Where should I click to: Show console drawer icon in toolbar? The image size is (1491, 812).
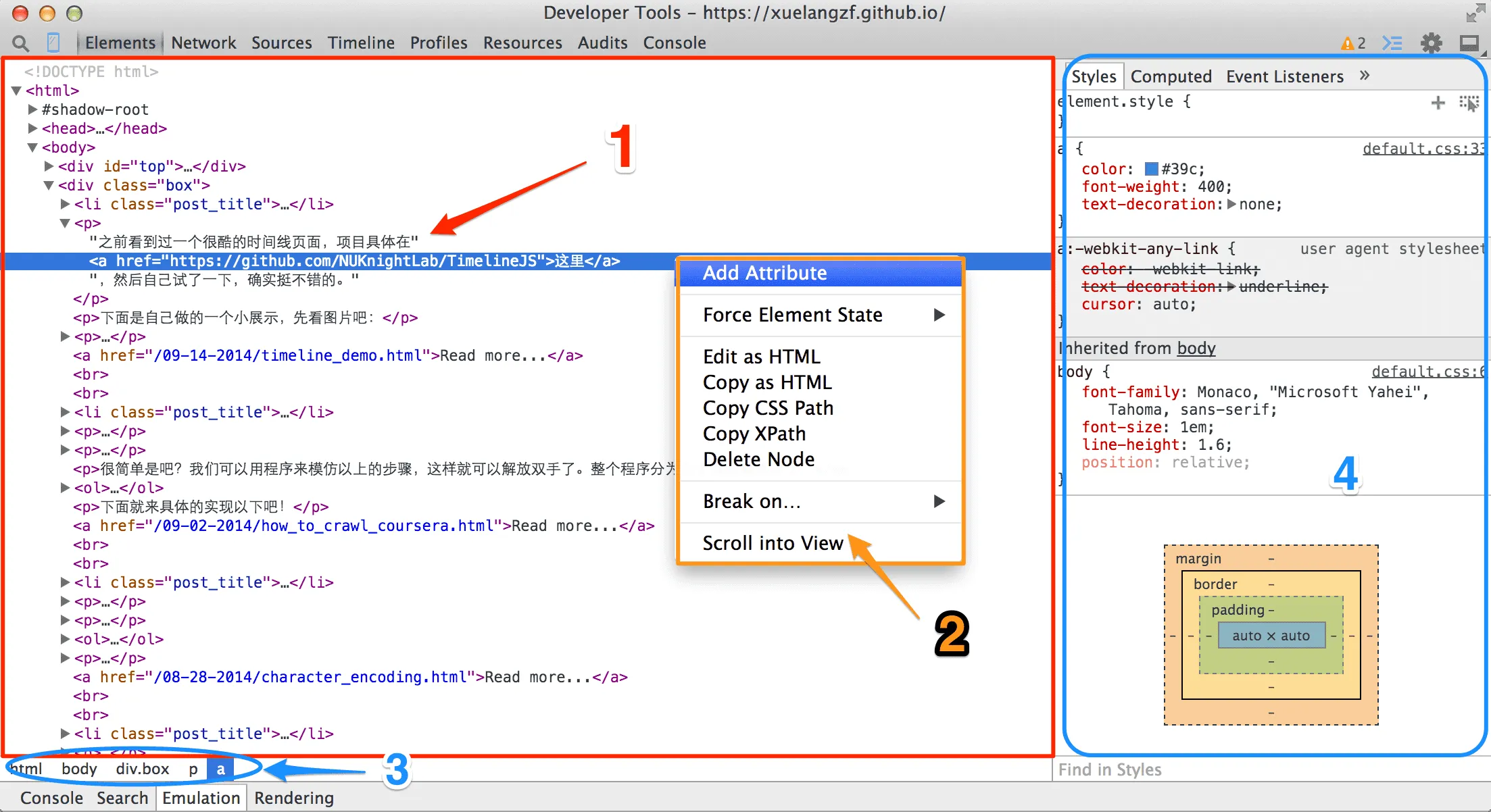pyautogui.click(x=1392, y=43)
